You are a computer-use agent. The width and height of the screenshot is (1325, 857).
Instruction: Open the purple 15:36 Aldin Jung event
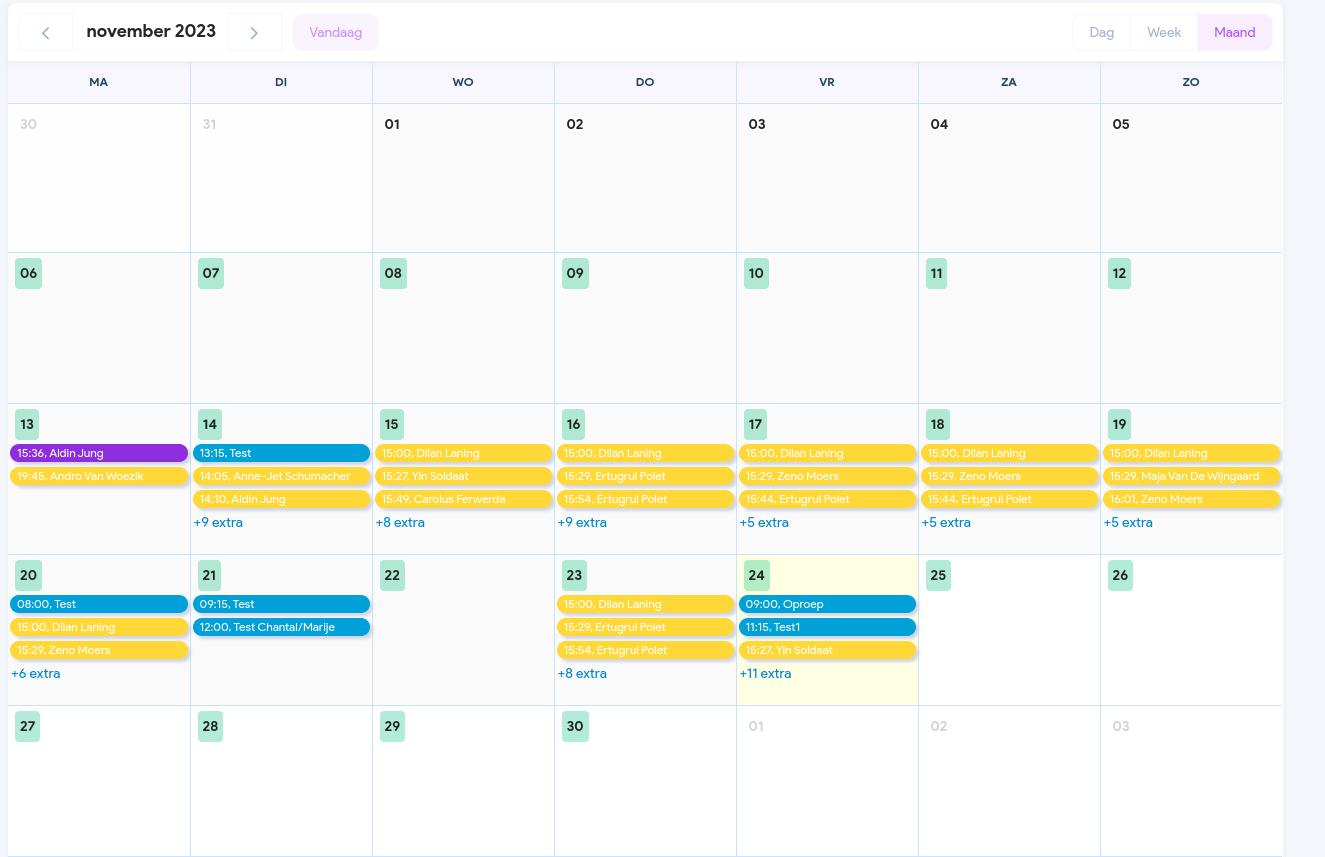tap(99, 453)
